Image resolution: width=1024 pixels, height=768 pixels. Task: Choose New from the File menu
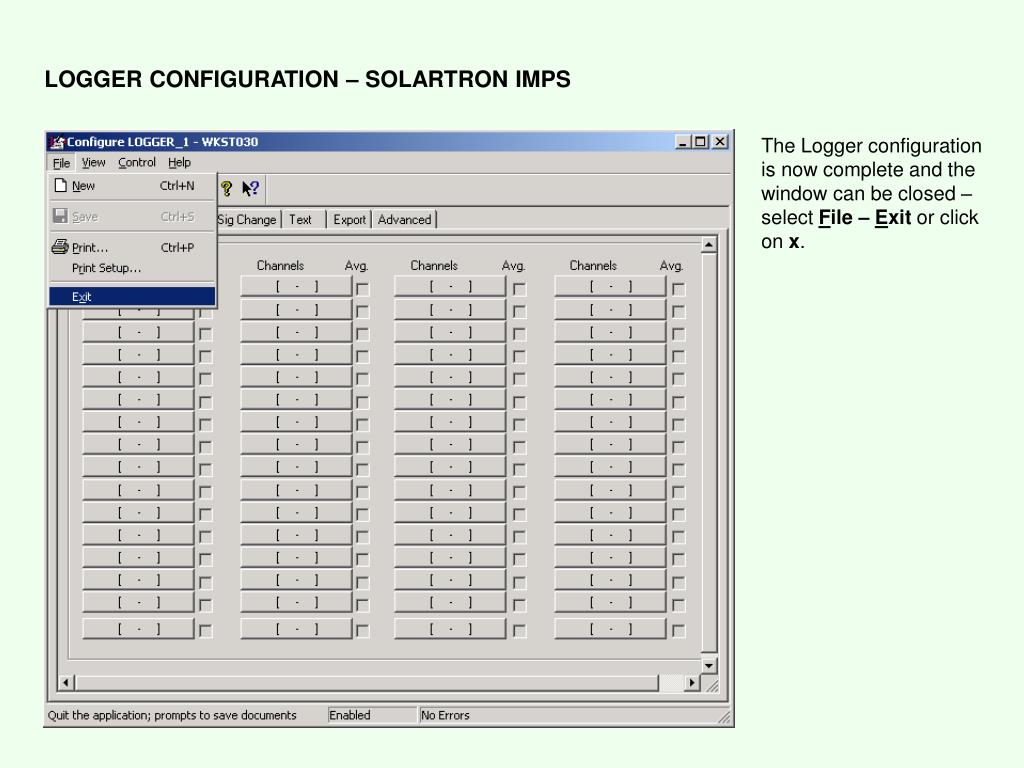tap(133, 186)
